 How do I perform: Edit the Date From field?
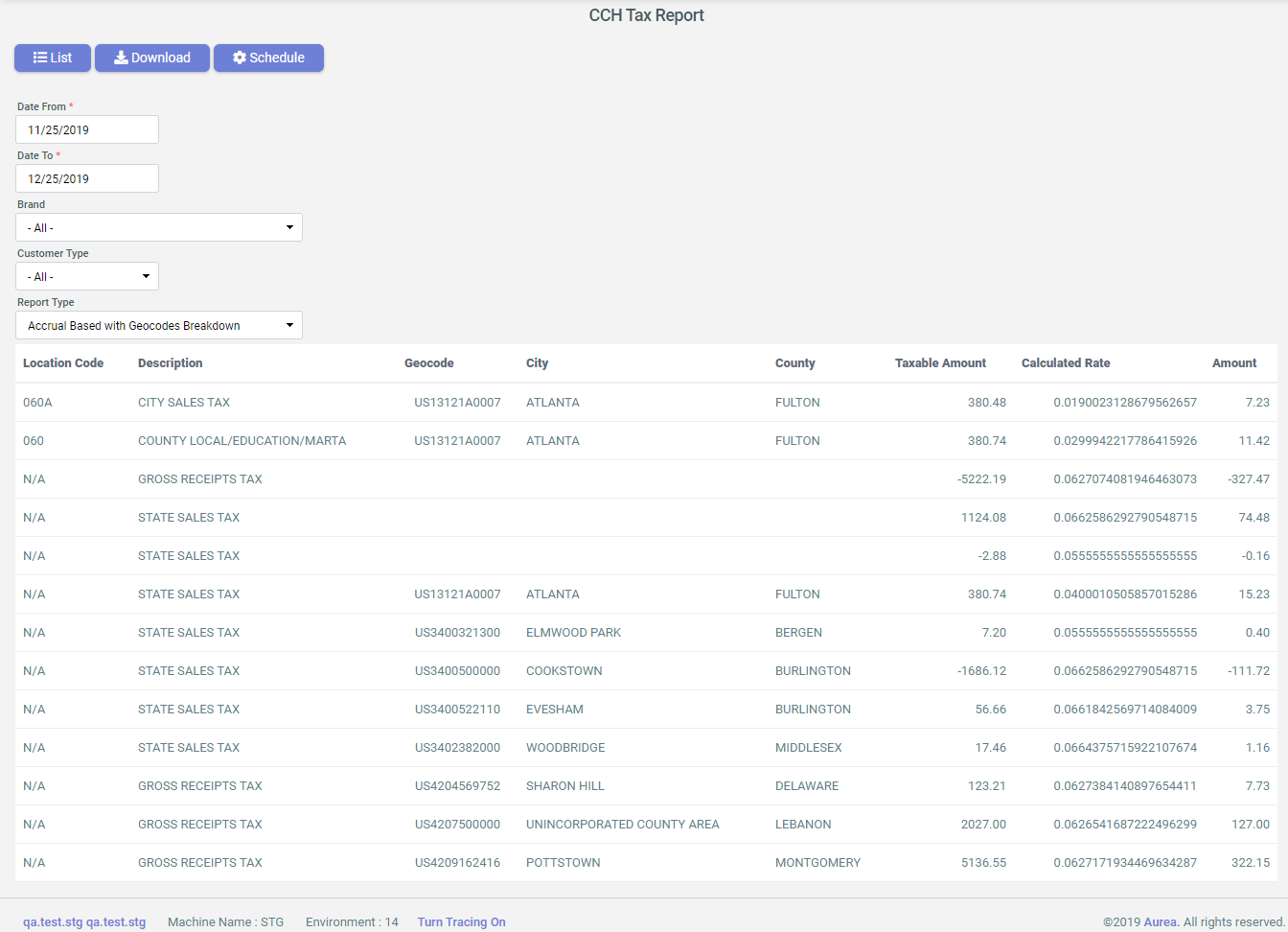click(x=87, y=129)
